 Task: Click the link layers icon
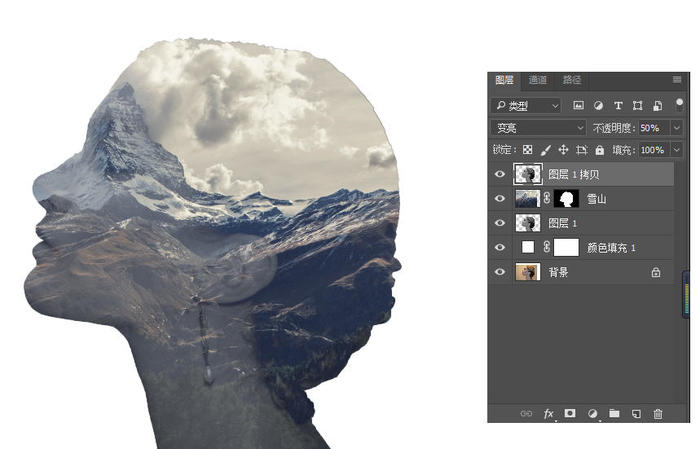coord(526,414)
